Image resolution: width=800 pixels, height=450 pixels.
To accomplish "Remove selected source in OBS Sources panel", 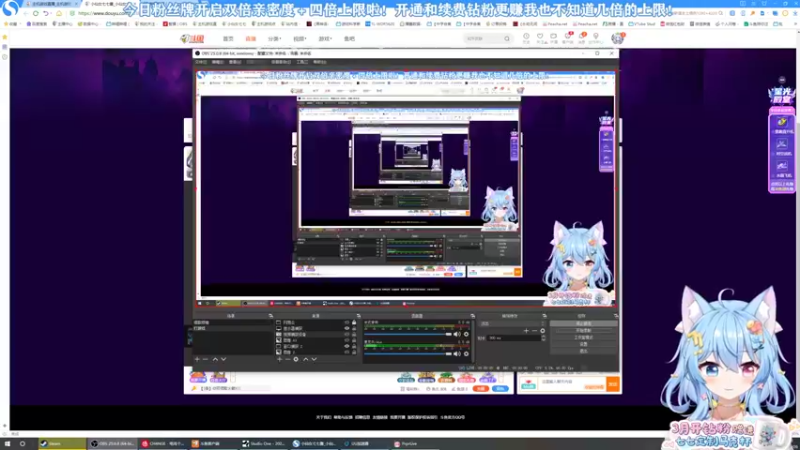I will [x=287, y=359].
